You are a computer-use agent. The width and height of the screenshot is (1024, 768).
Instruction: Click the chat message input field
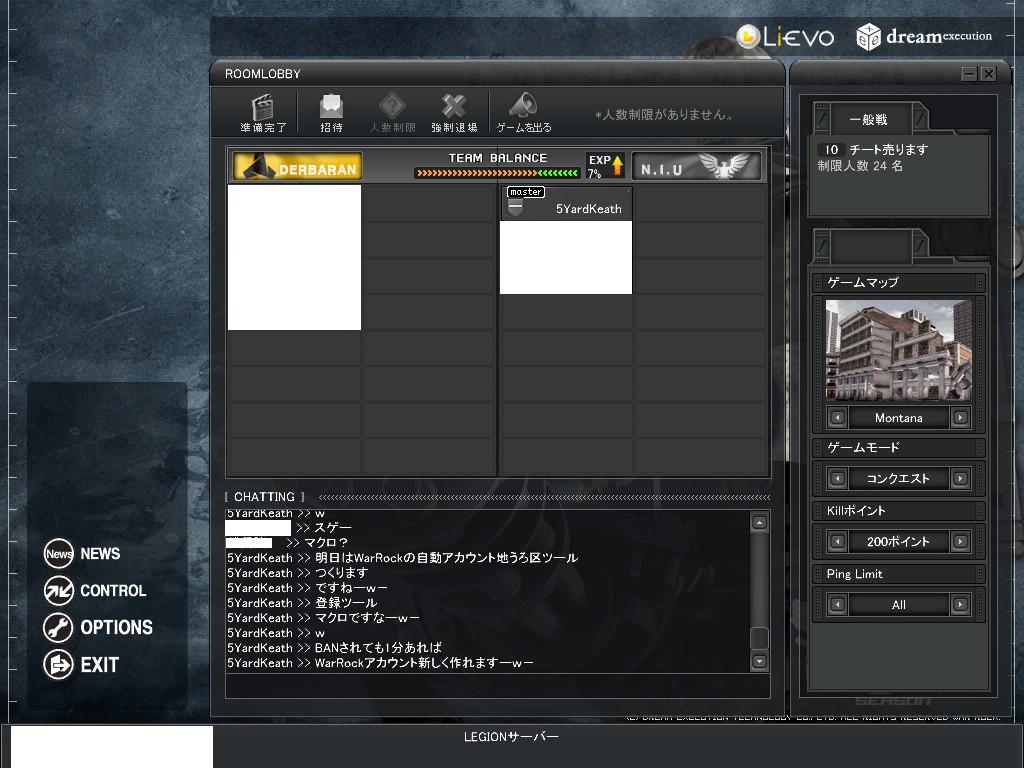pyautogui.click(x=497, y=686)
